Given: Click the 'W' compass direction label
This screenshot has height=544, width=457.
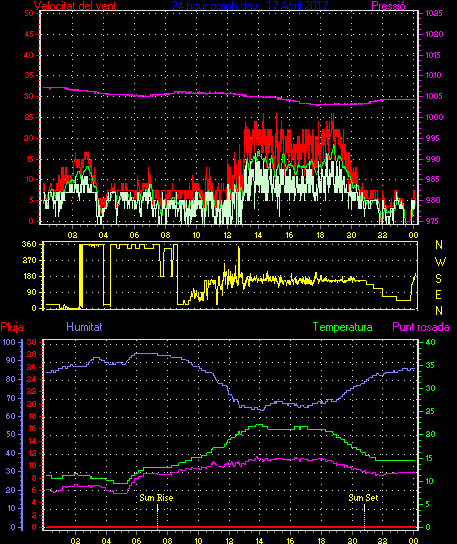Looking at the screenshot, I should click(x=440, y=262).
